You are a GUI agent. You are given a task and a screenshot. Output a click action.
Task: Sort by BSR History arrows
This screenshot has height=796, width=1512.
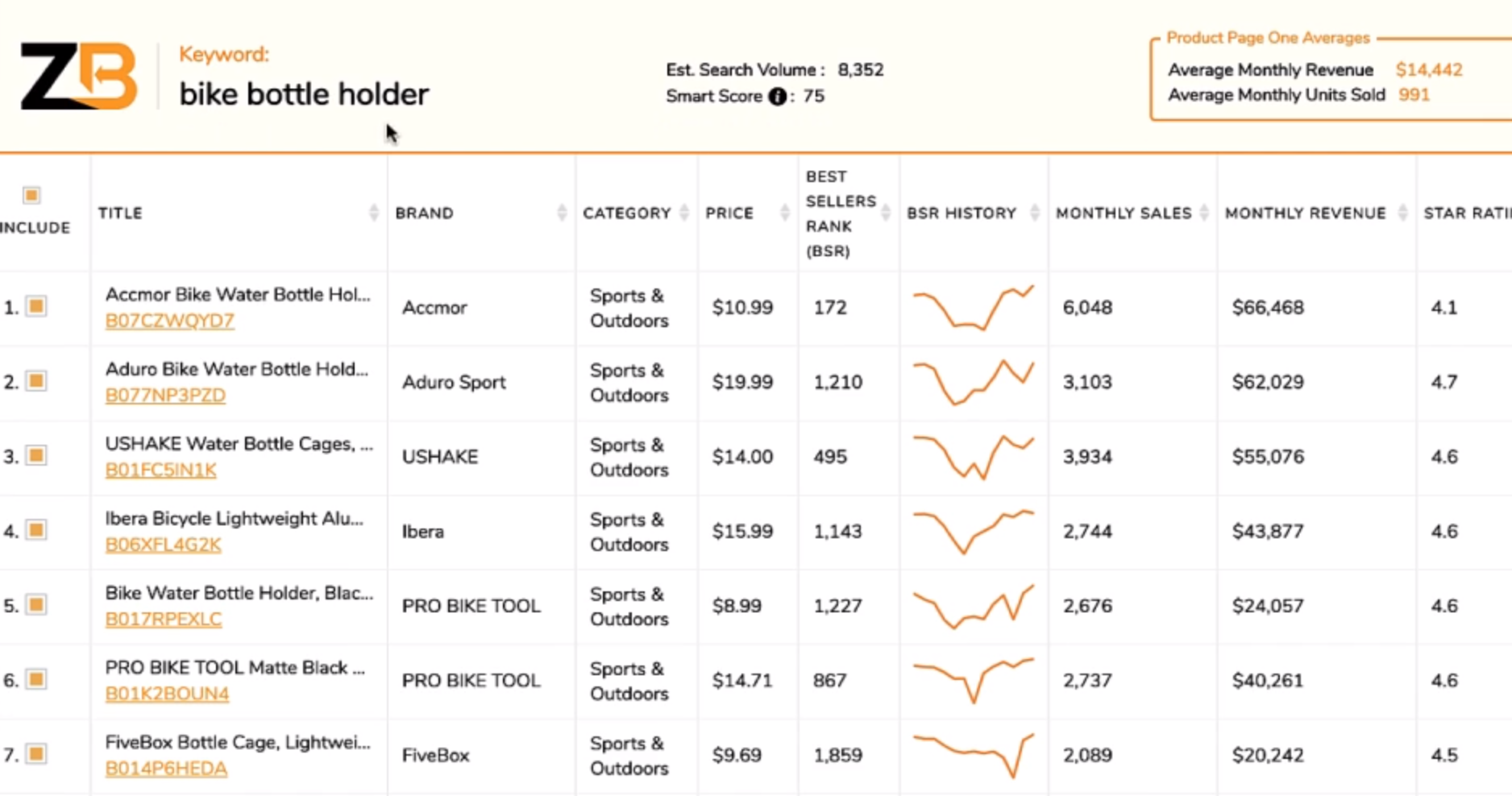pos(1035,213)
